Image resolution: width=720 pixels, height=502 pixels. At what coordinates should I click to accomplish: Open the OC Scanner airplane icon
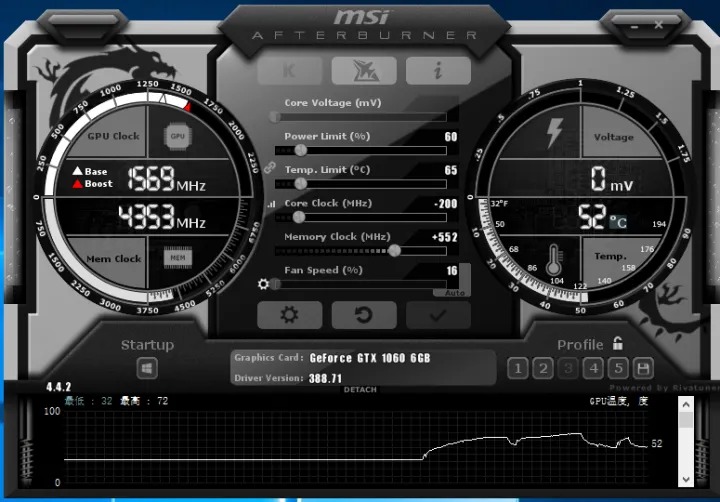[x=364, y=71]
